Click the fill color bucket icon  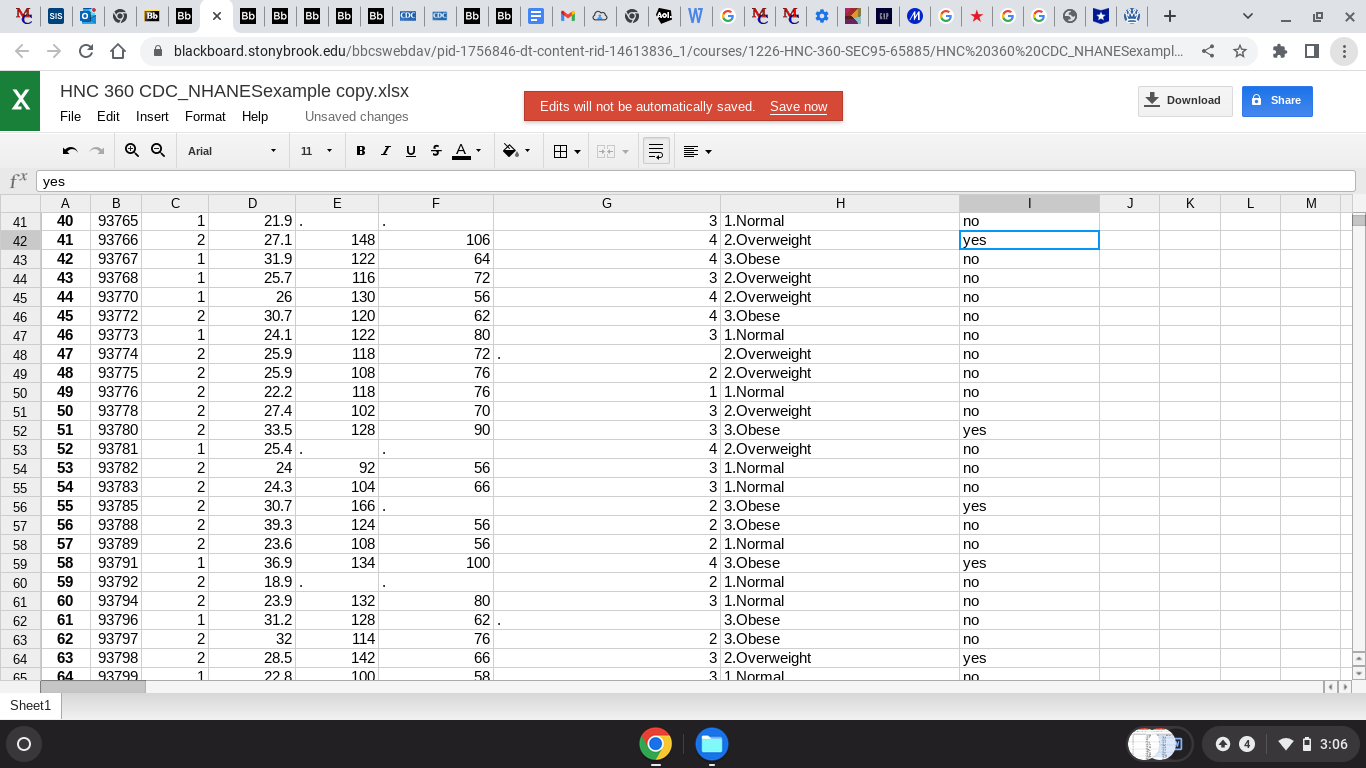511,151
